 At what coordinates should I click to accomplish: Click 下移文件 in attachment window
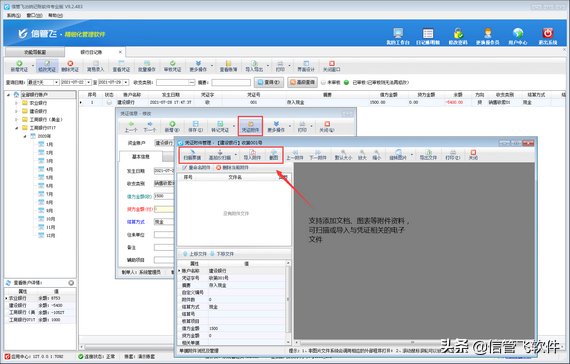click(x=222, y=254)
